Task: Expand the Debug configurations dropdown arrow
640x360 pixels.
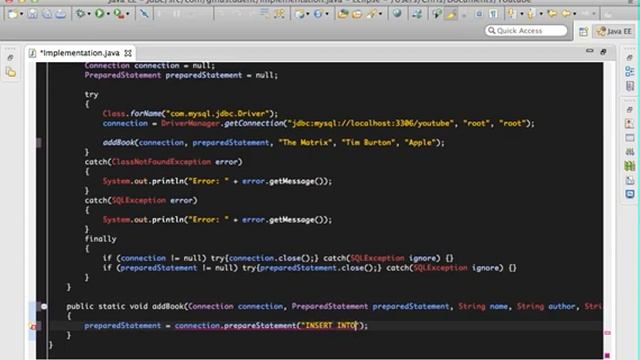Action: pyautogui.click(x=89, y=14)
